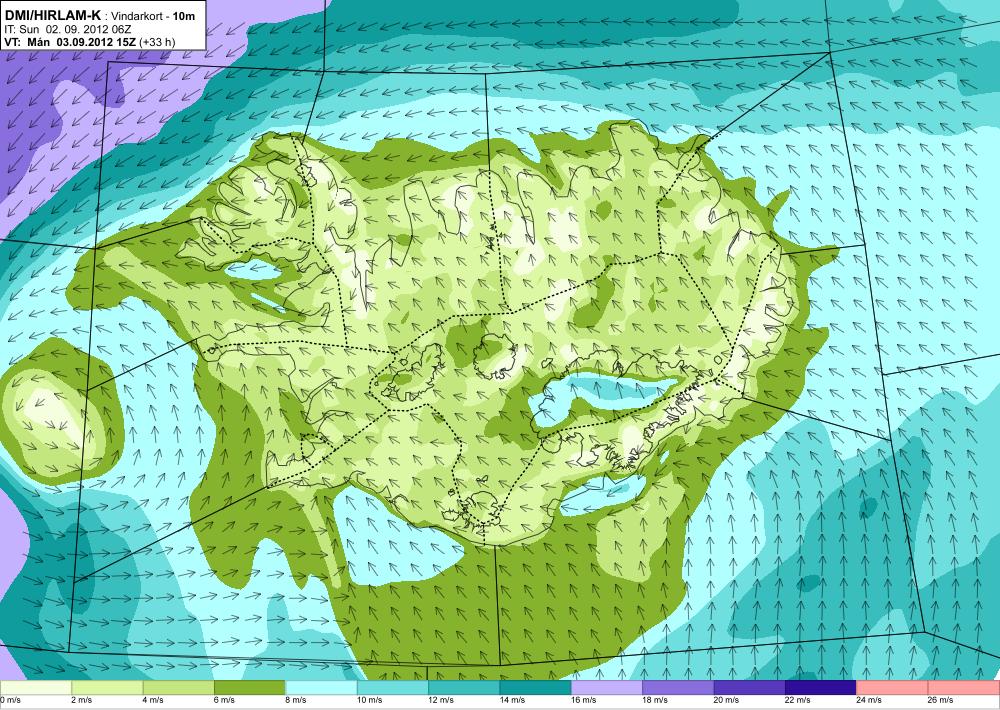Click the 'IT: Sun 02. 09. 2012 06Z' line
Image resolution: width=1000 pixels, height=710 pixels.
tap(68, 29)
